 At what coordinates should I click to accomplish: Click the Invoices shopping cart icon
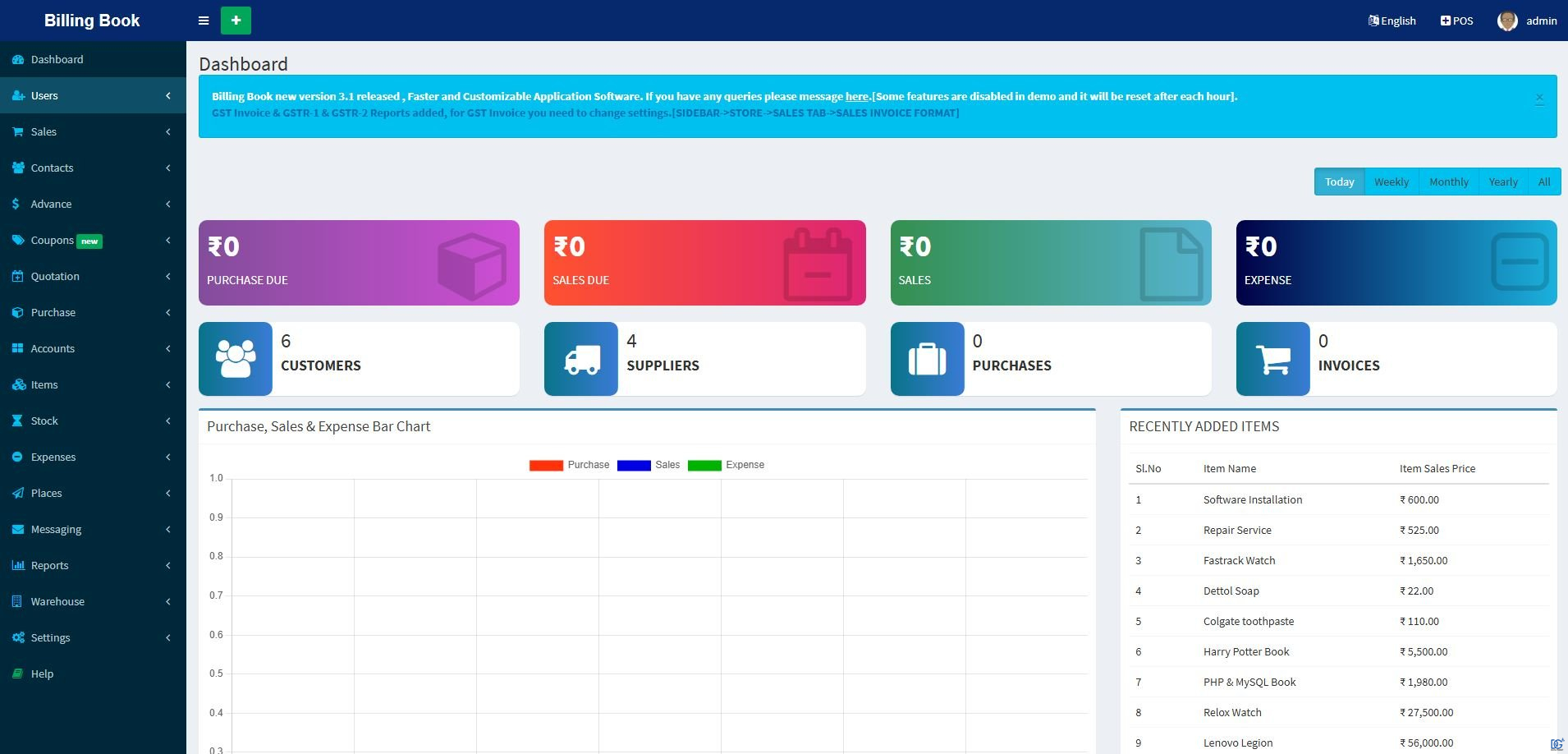[1272, 359]
